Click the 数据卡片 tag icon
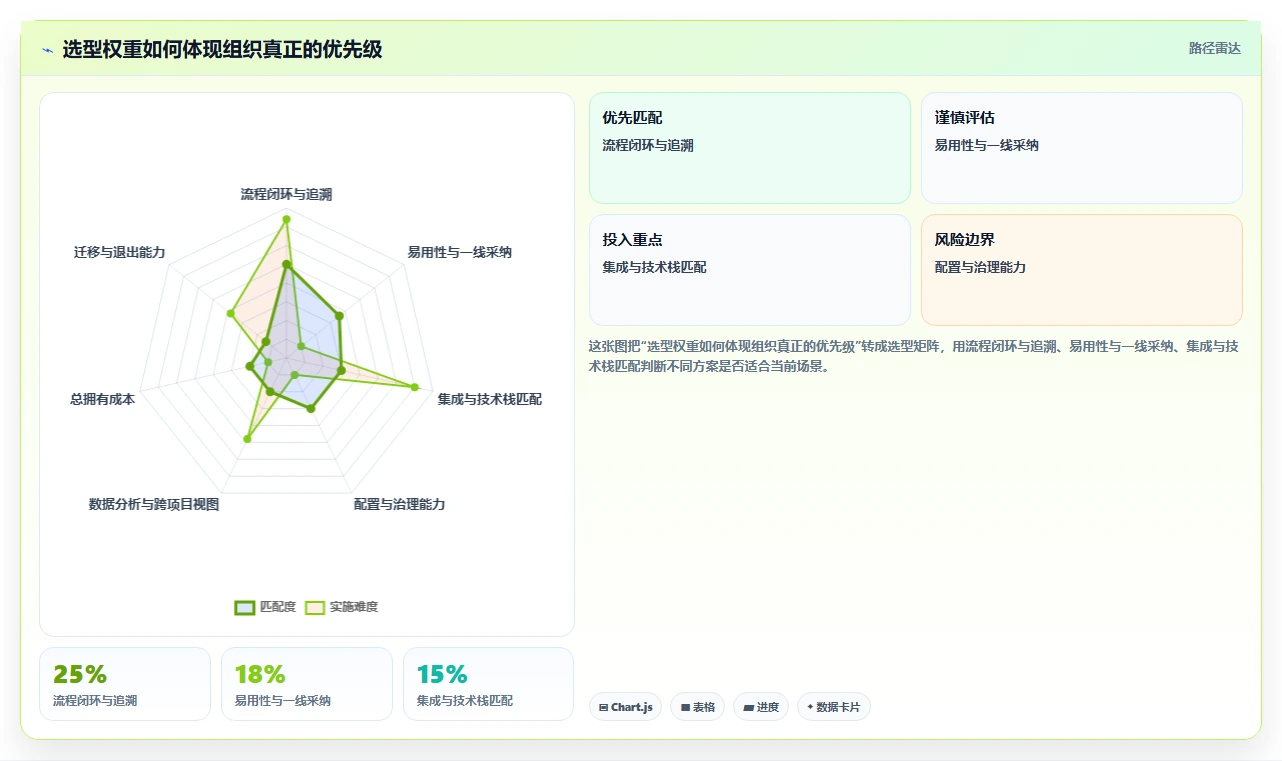This screenshot has height=761, width=1282. pyautogui.click(x=810, y=707)
